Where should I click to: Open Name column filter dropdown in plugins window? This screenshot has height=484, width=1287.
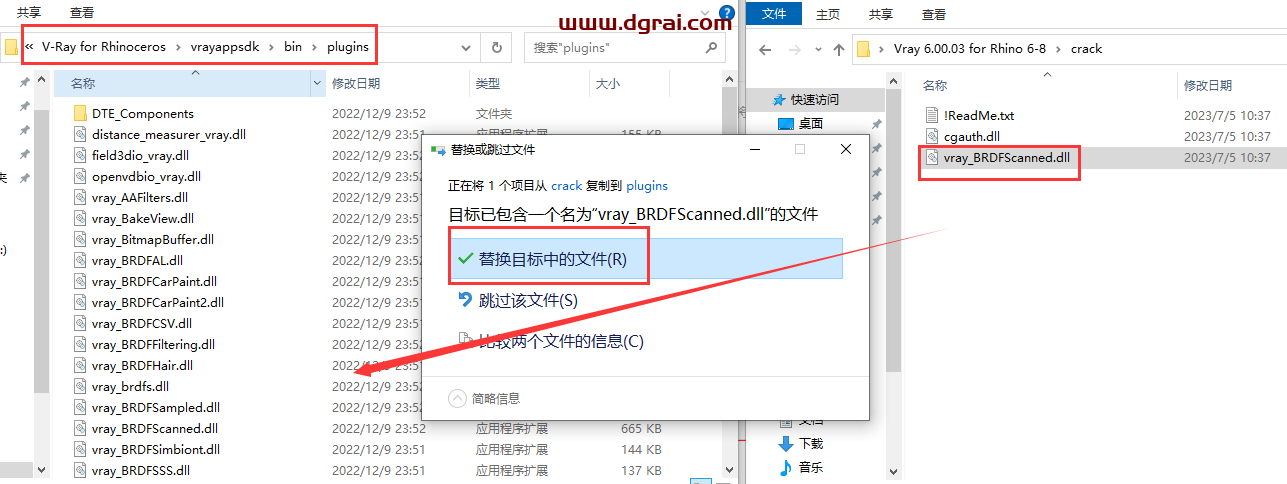318,84
